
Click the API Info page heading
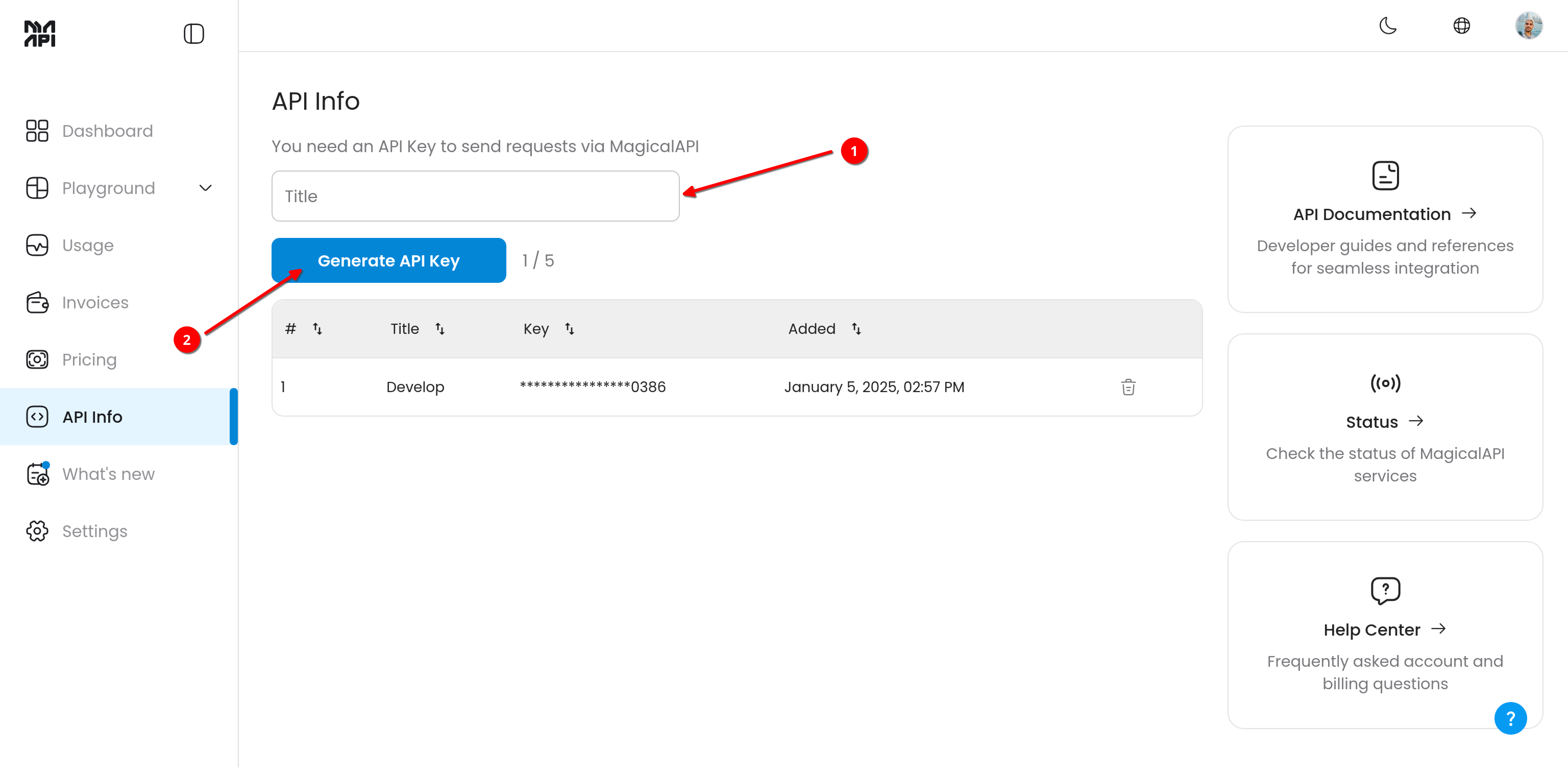(315, 101)
